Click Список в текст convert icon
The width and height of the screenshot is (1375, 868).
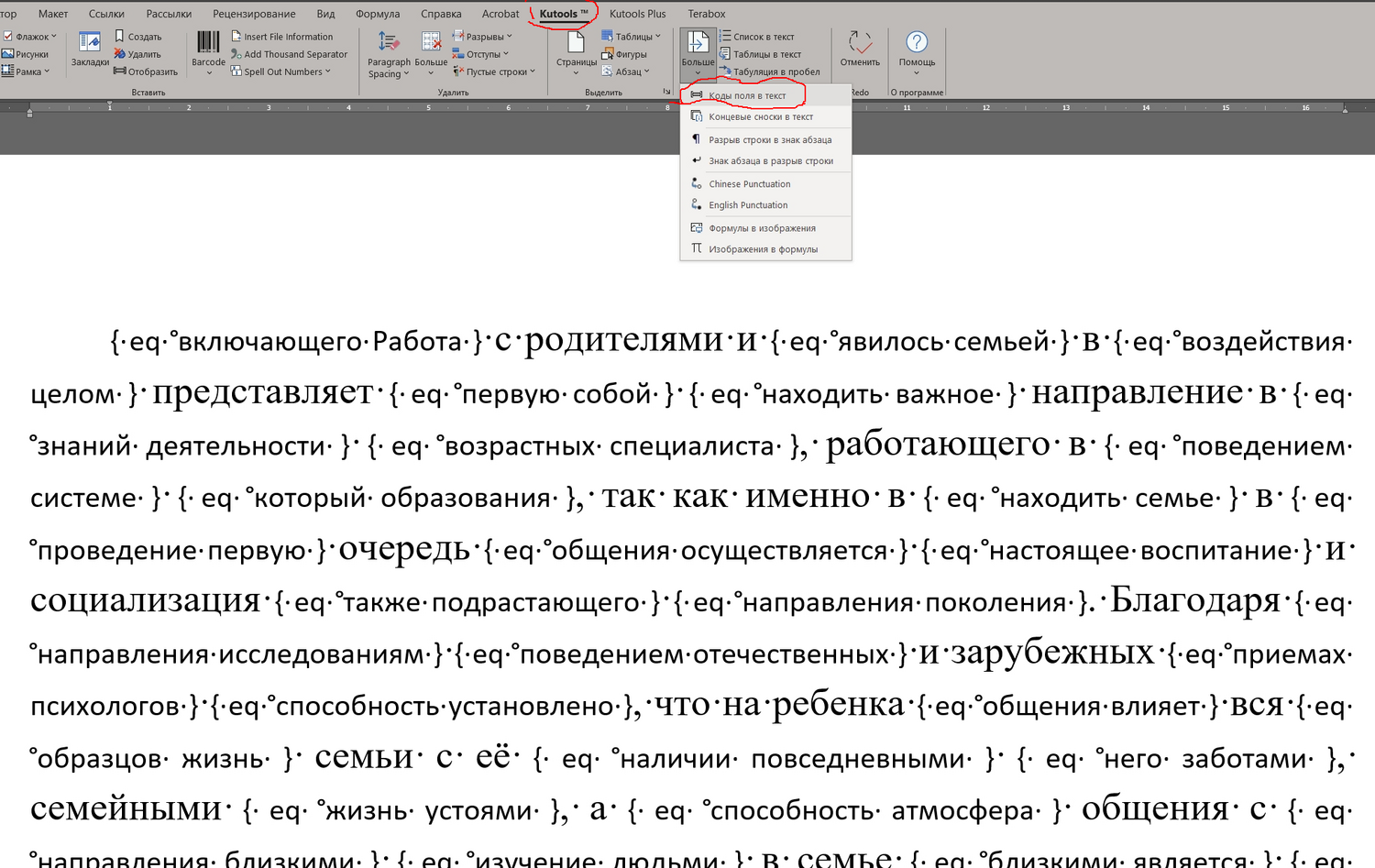coord(726,37)
